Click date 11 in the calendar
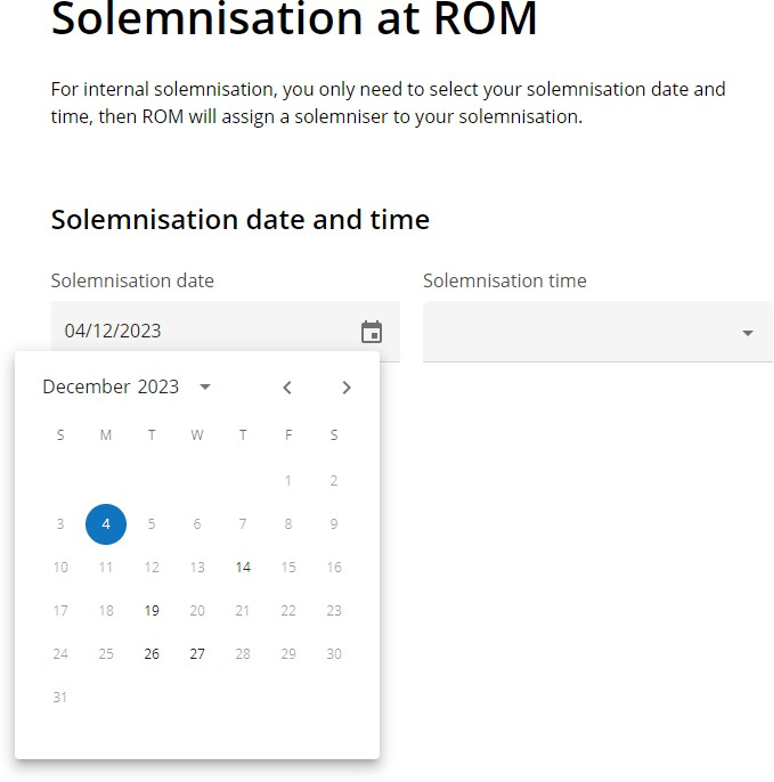Screen dimensions: 774x782 click(x=106, y=567)
